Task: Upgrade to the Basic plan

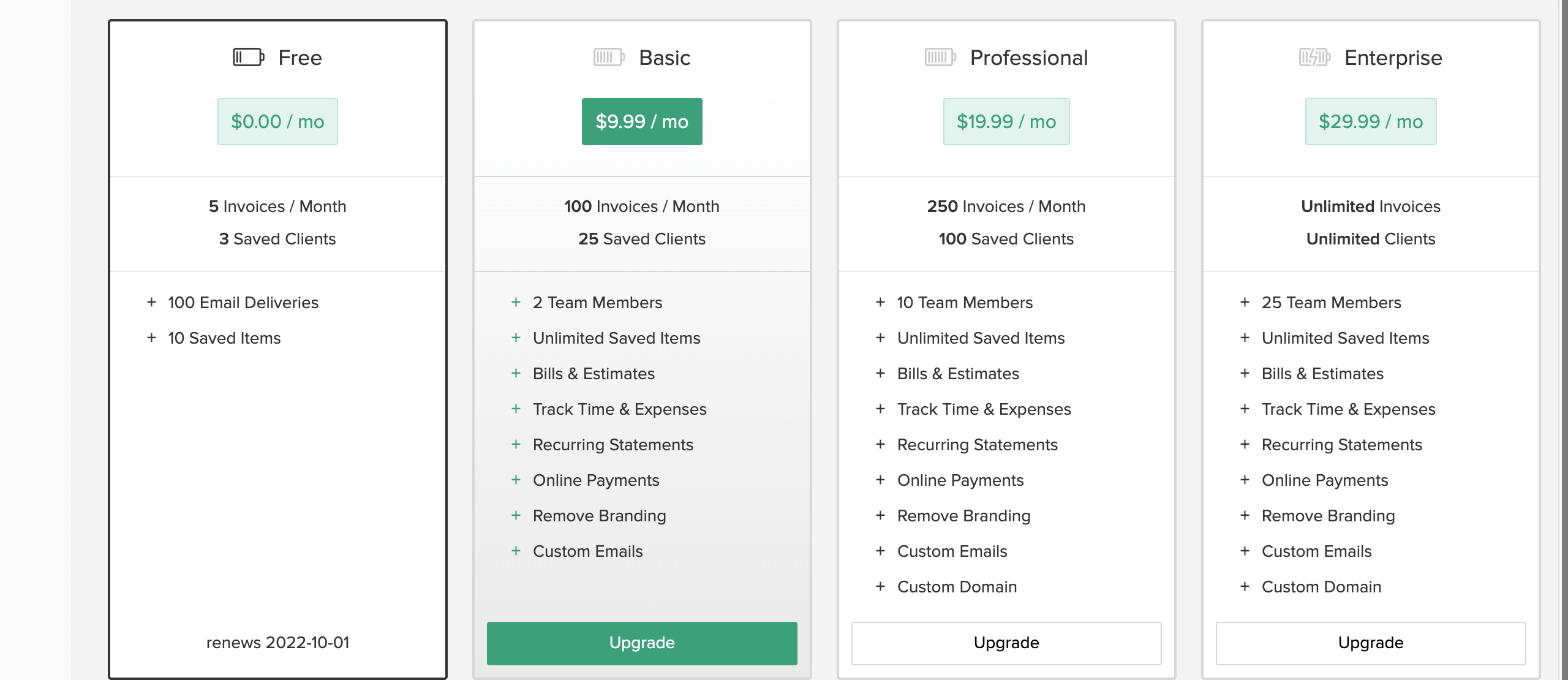Action: tap(641, 643)
